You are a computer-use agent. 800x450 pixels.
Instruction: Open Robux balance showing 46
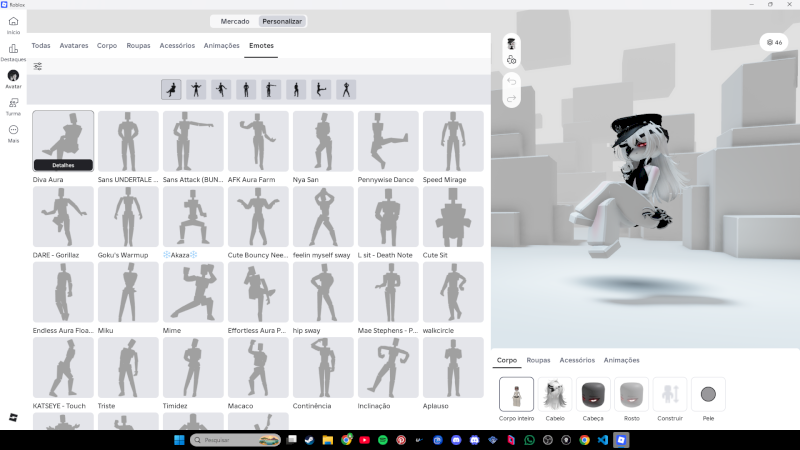coord(773,42)
